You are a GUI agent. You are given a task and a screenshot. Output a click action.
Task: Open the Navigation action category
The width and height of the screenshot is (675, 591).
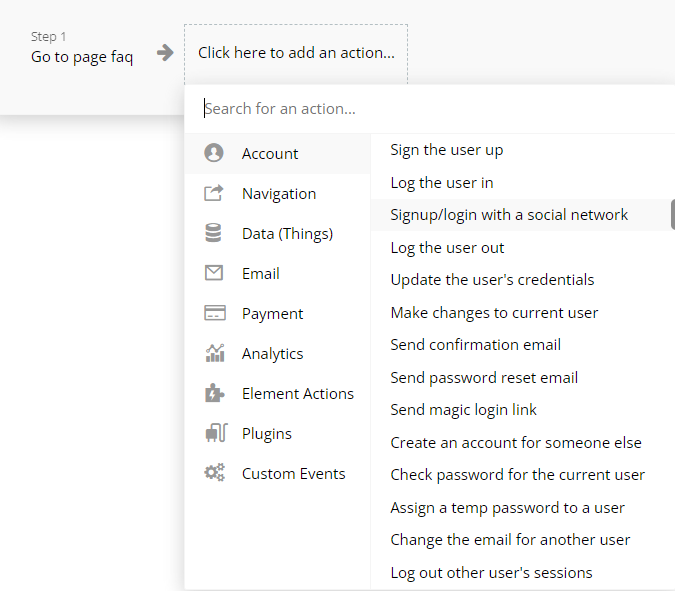click(x=278, y=194)
